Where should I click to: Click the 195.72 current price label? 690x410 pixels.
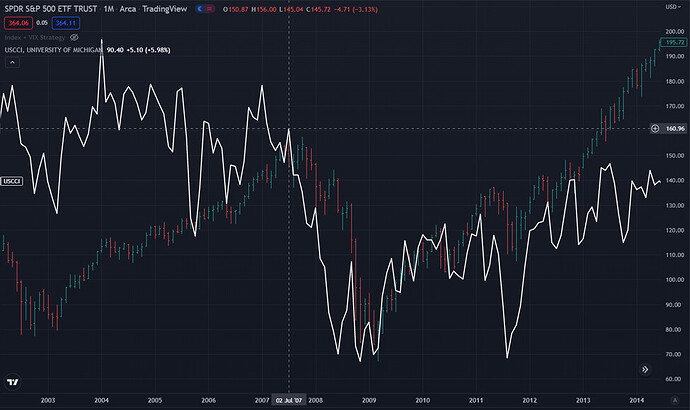pos(674,42)
